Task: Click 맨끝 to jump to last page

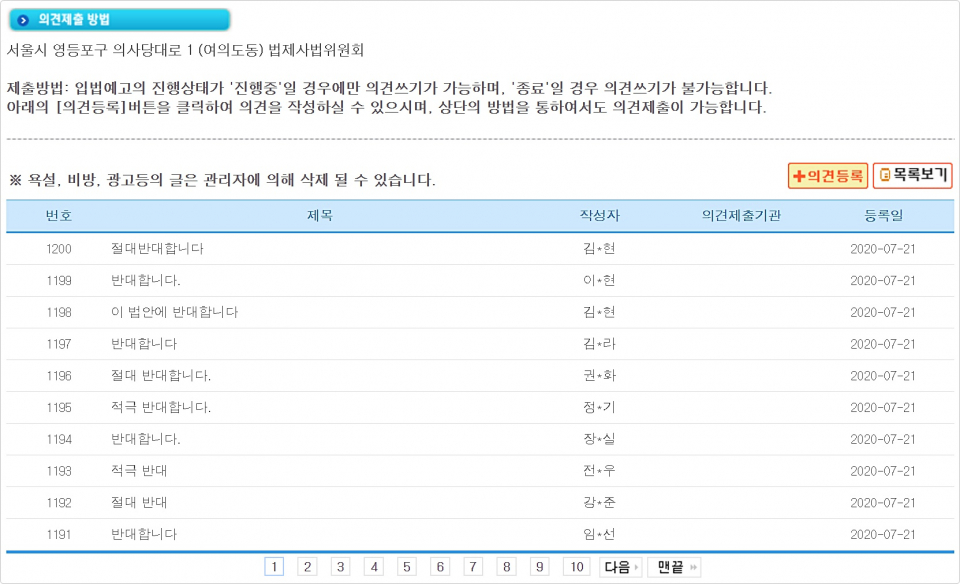Action: click(674, 567)
